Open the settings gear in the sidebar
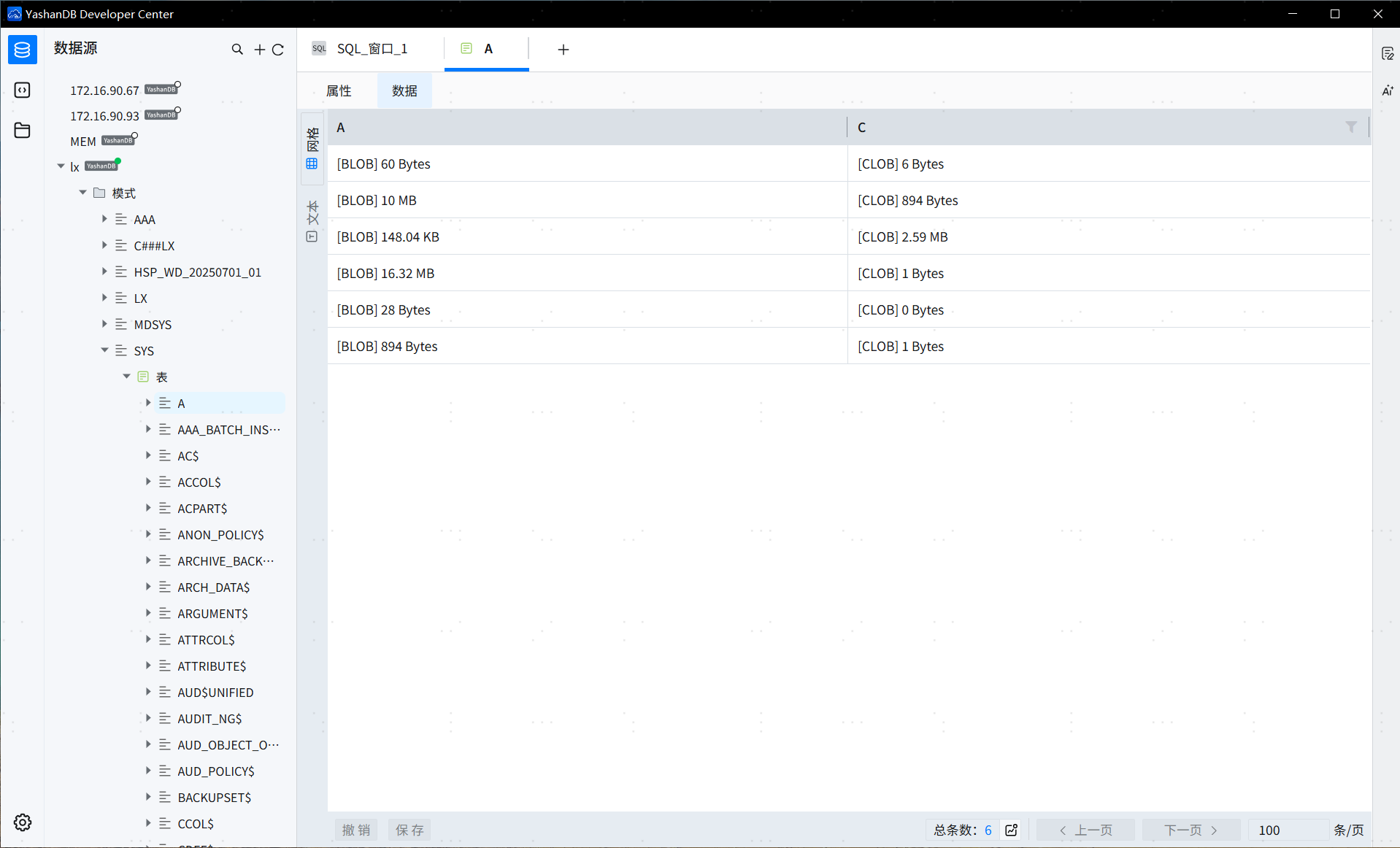 coord(23,822)
